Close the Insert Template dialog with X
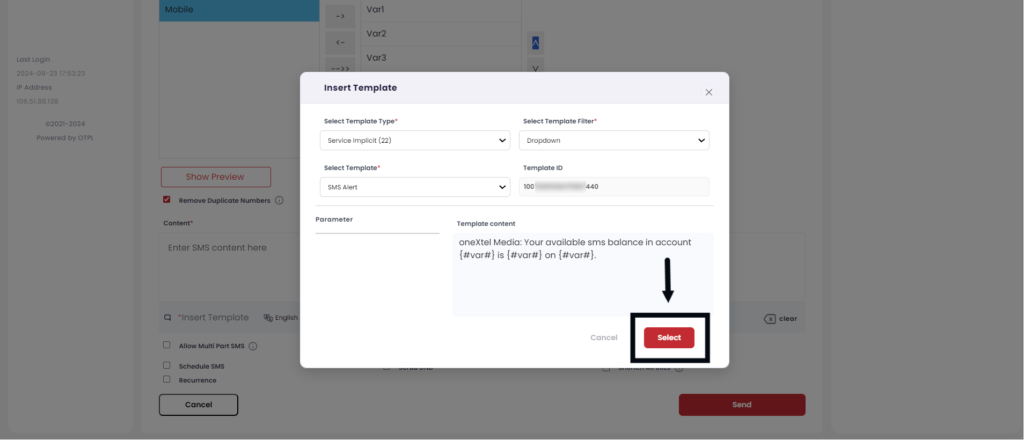The height and width of the screenshot is (440, 1024). click(x=709, y=93)
